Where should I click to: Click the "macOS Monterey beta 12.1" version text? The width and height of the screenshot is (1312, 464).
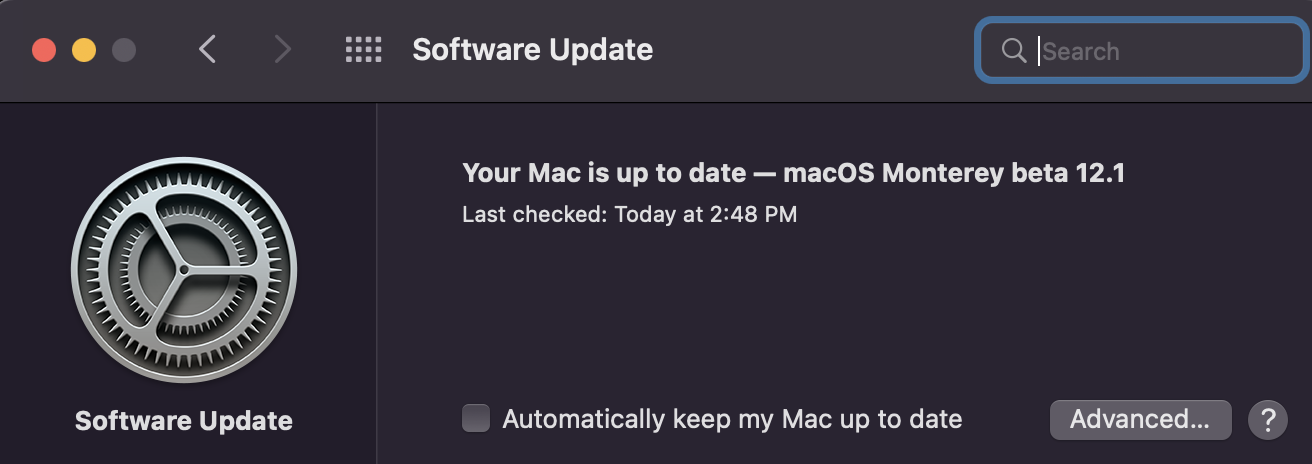[x=954, y=173]
